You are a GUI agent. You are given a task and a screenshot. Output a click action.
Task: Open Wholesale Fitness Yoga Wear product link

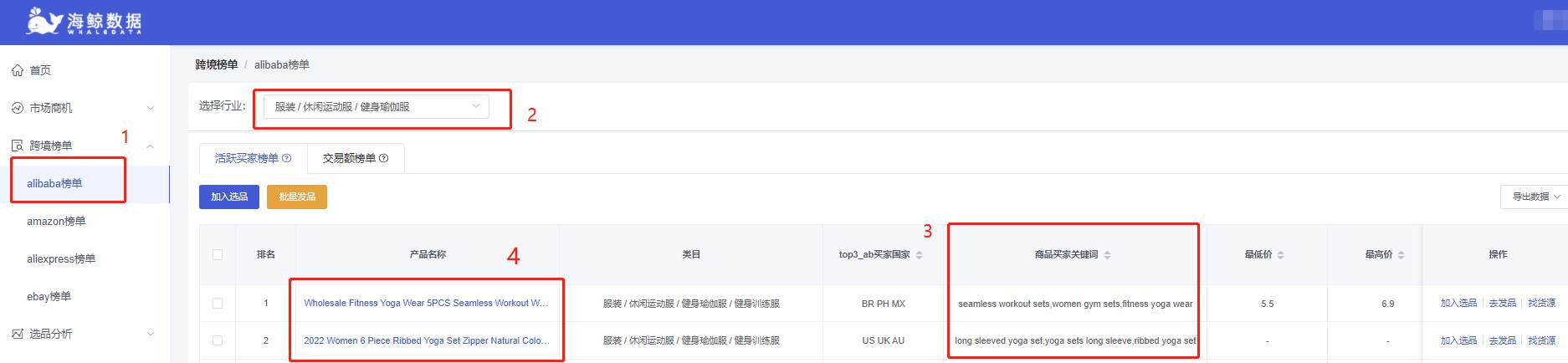pyautogui.click(x=426, y=304)
